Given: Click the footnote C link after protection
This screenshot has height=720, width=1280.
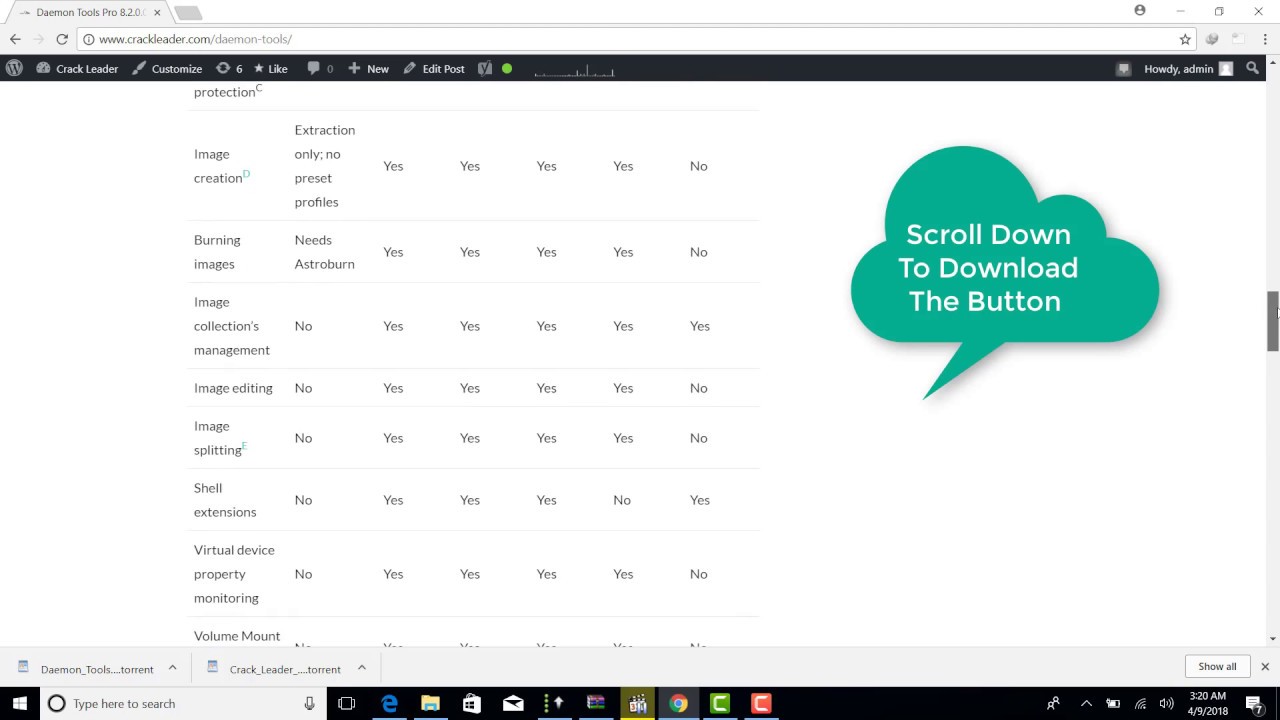Looking at the screenshot, I should [259, 88].
